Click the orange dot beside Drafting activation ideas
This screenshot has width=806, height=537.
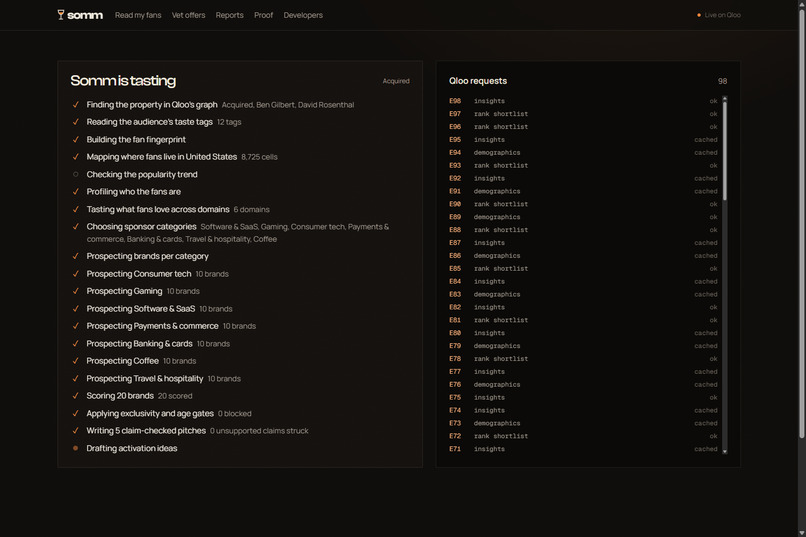(76, 448)
